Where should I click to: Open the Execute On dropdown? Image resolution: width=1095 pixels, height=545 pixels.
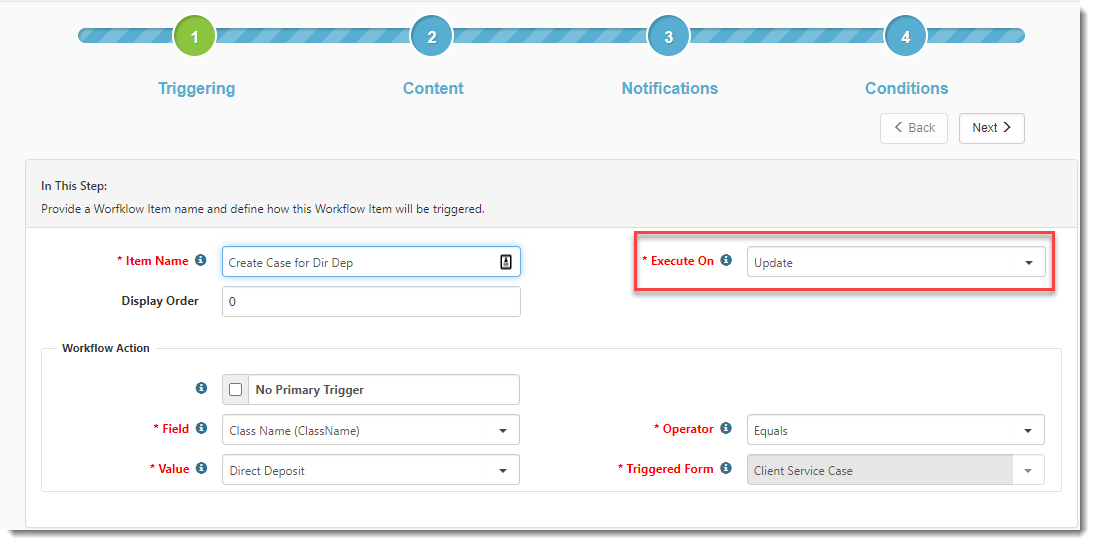click(895, 263)
